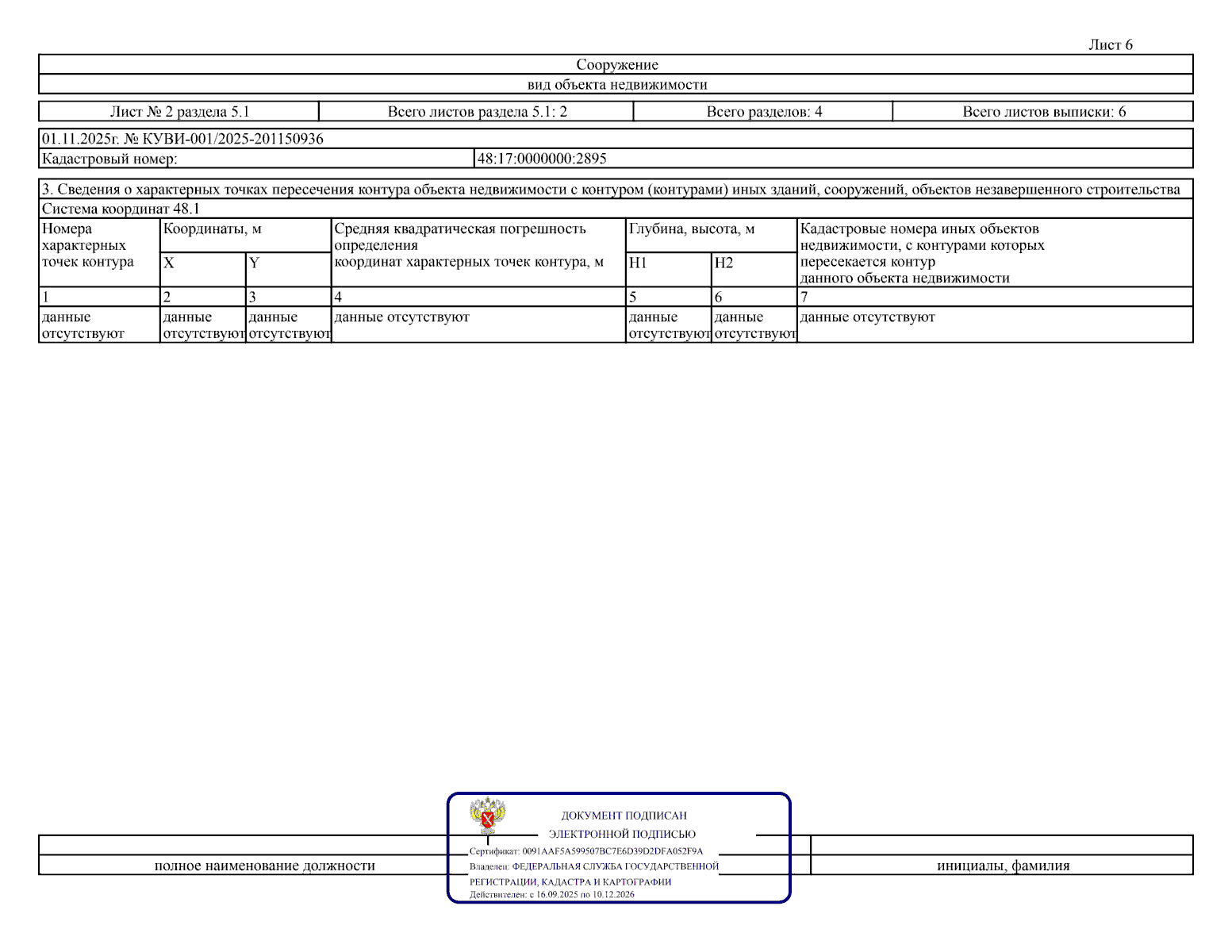Click 'РЕГИСТРАЦИИ, КАДАСТРА И КАРТОГРАФИИ' line
The image size is (1232, 952).
570,881
